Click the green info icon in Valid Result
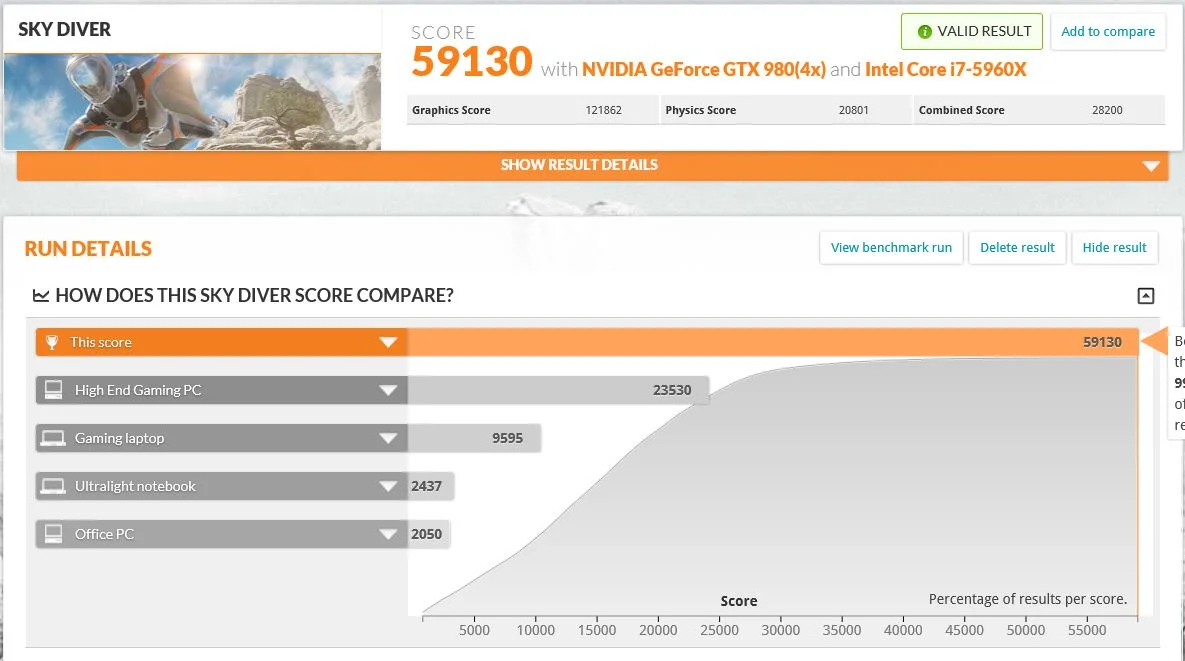The height and width of the screenshot is (661, 1185). coord(924,32)
